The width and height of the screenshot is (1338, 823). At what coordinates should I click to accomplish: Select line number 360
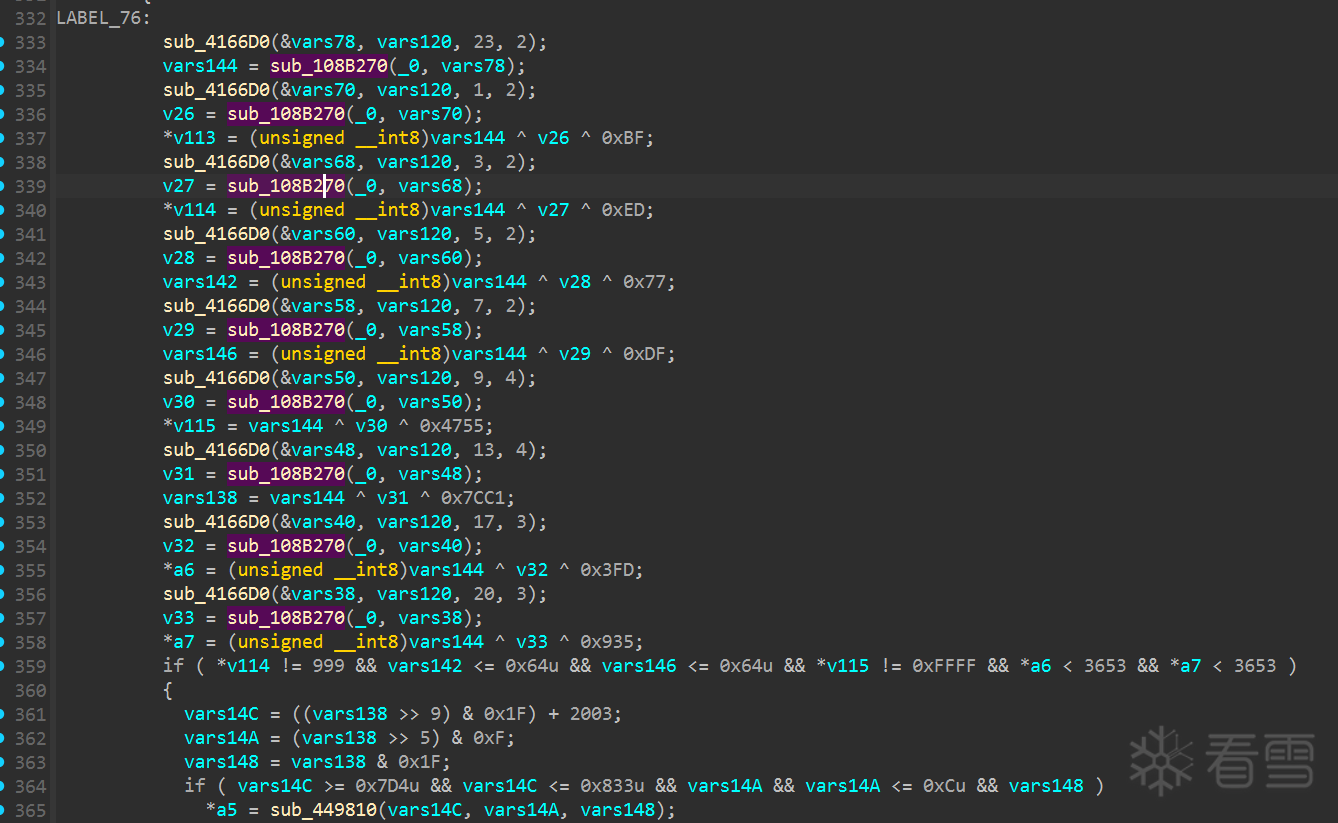pyautogui.click(x=30, y=690)
